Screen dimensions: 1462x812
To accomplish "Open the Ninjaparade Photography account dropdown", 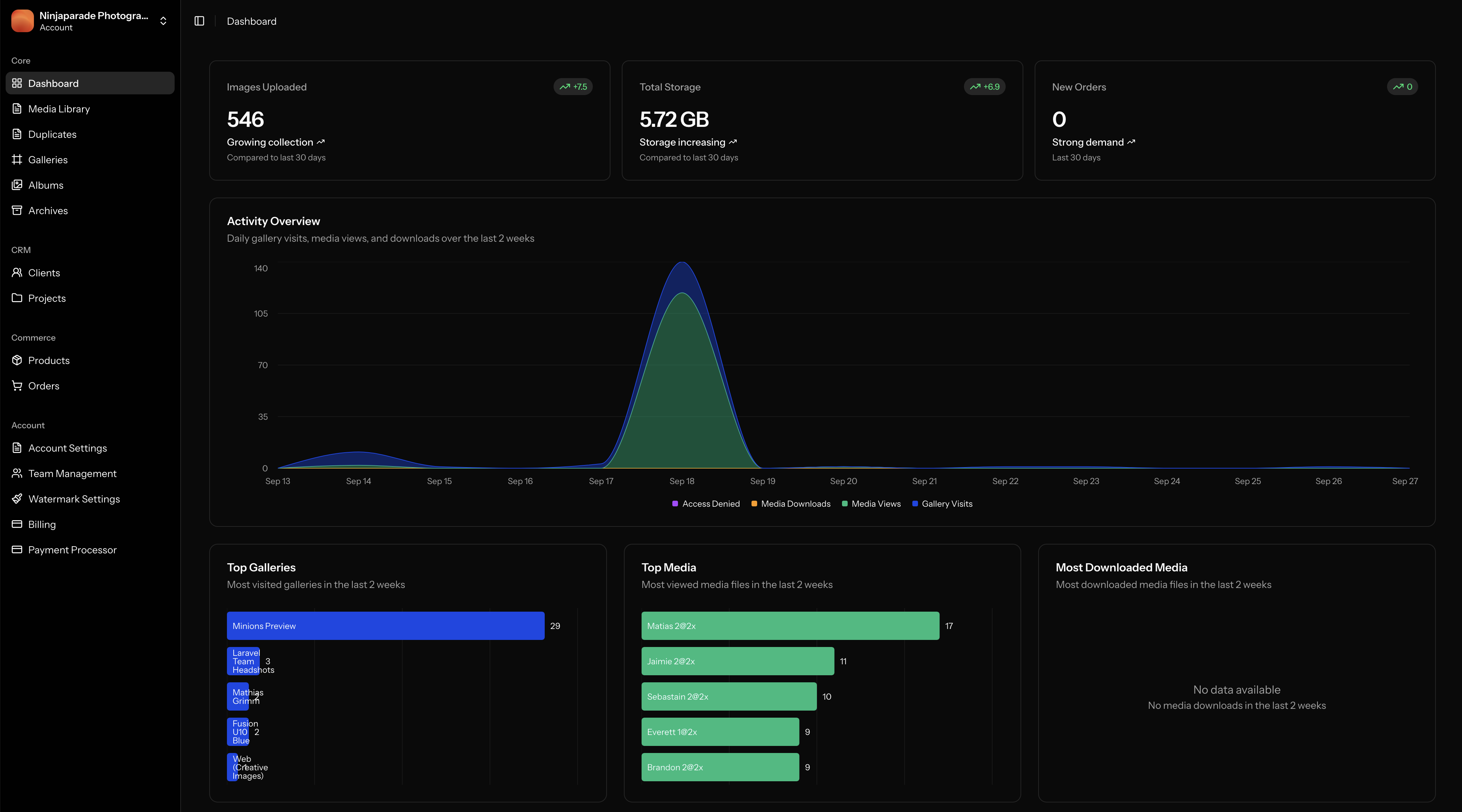I will click(x=94, y=21).
